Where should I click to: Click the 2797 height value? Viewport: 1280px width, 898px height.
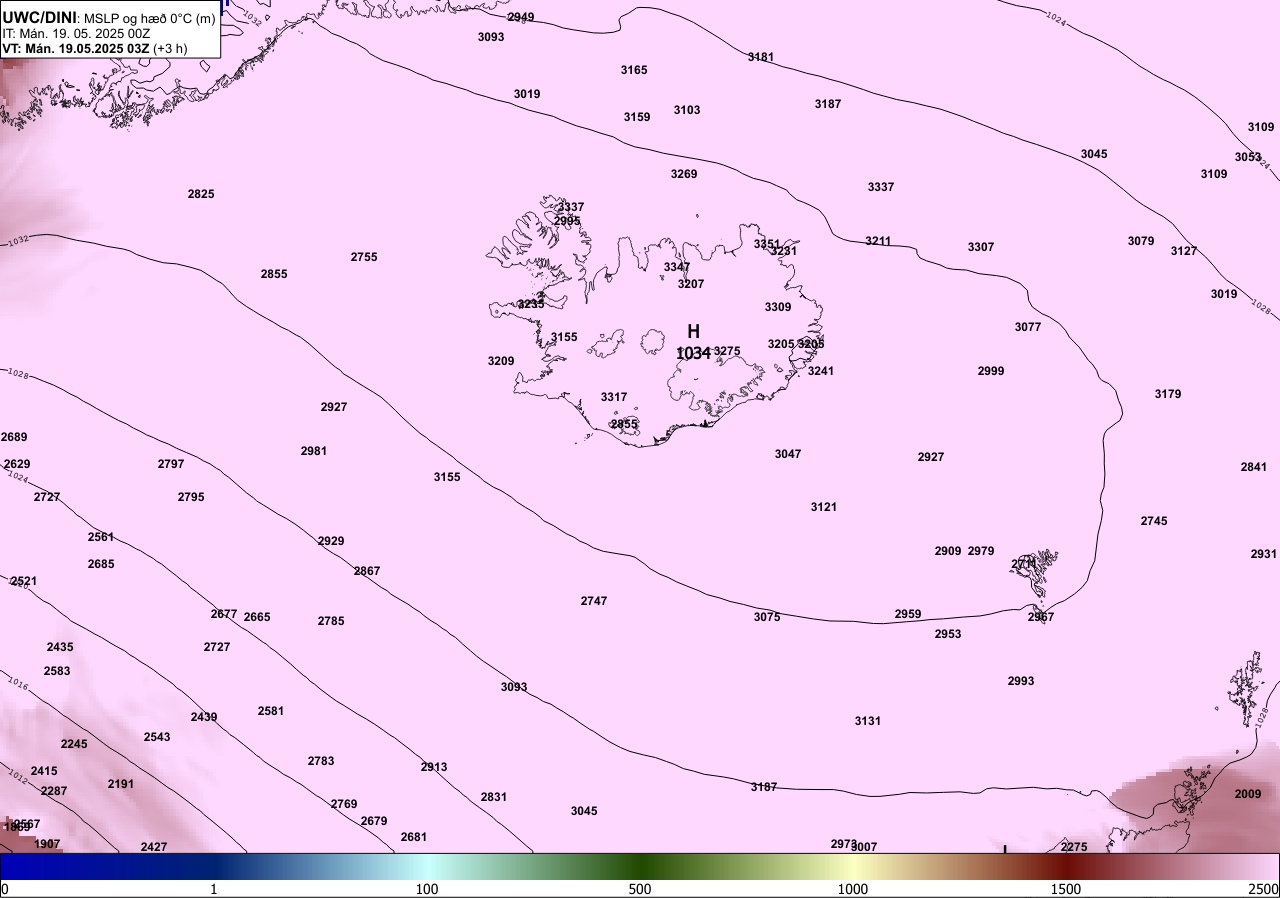click(x=171, y=464)
